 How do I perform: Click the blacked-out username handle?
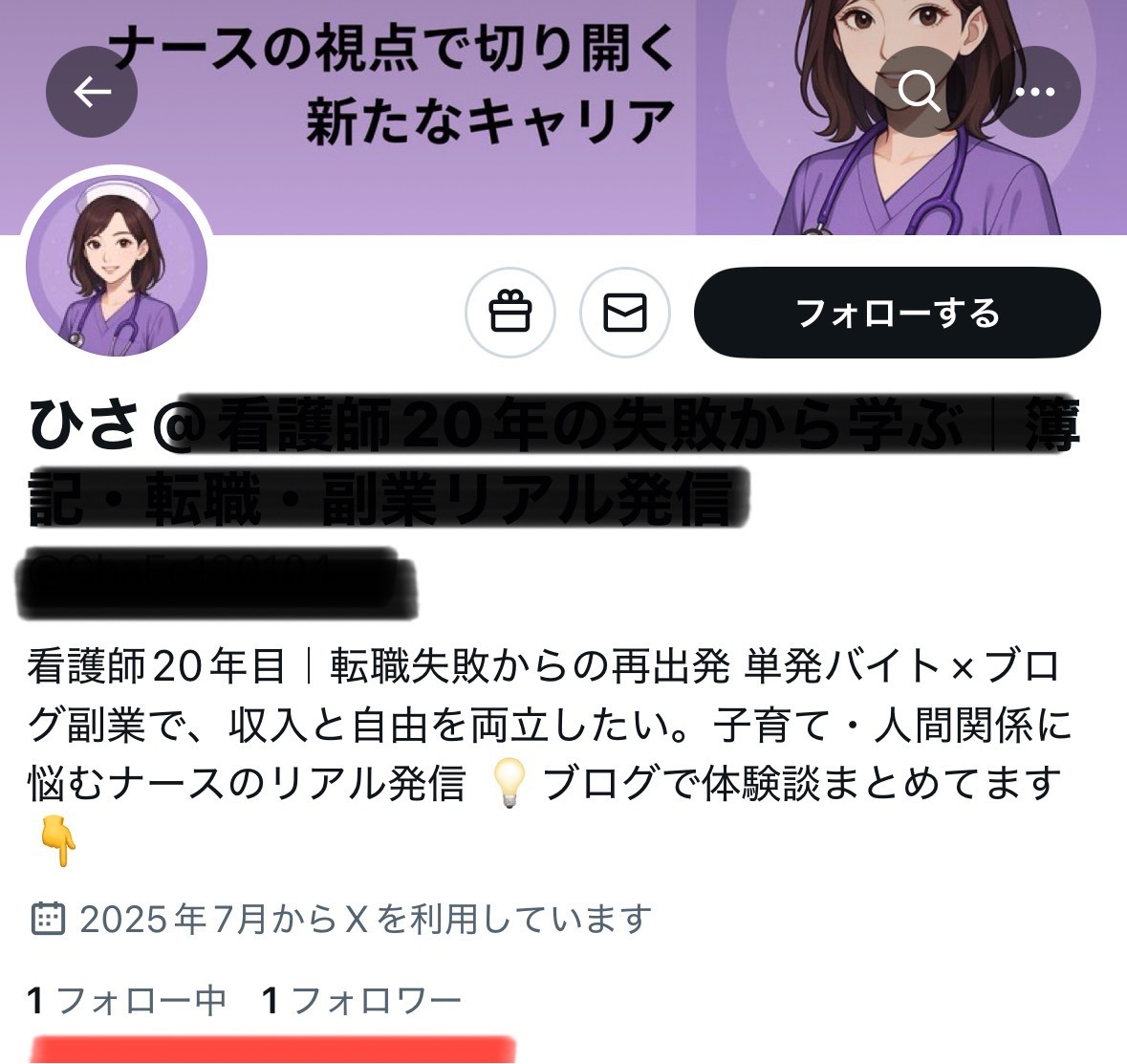point(216,583)
